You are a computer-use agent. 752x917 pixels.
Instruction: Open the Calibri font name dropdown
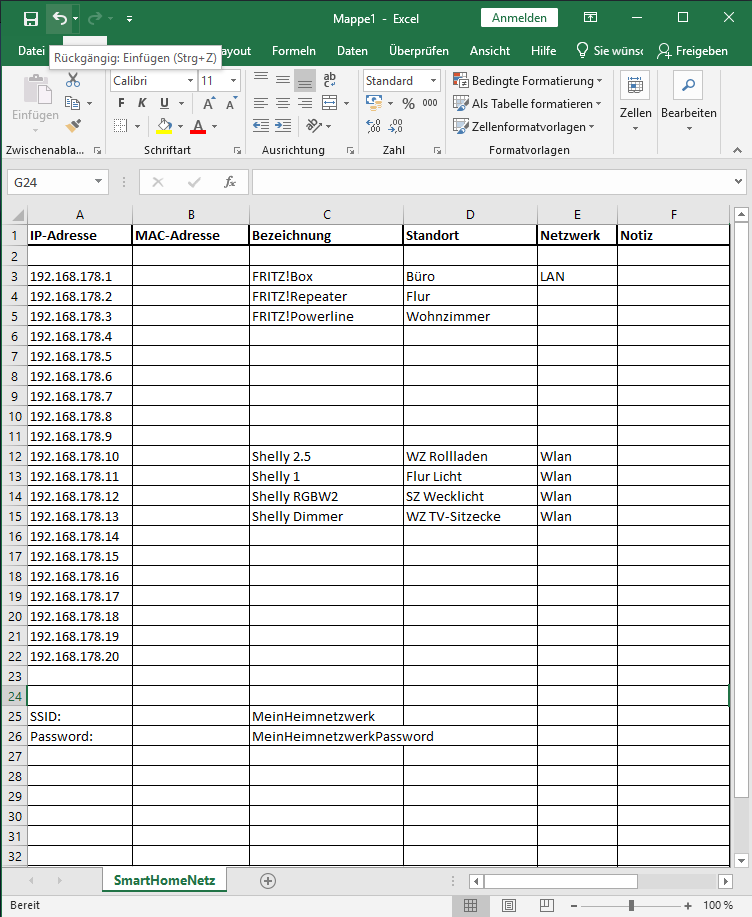pyautogui.click(x=189, y=81)
